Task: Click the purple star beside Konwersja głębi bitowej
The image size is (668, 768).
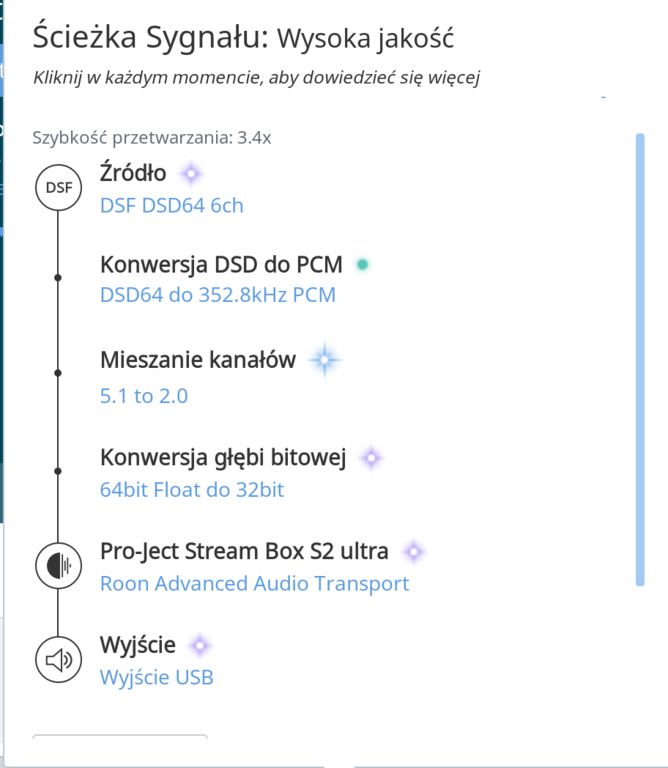Action: click(x=371, y=458)
